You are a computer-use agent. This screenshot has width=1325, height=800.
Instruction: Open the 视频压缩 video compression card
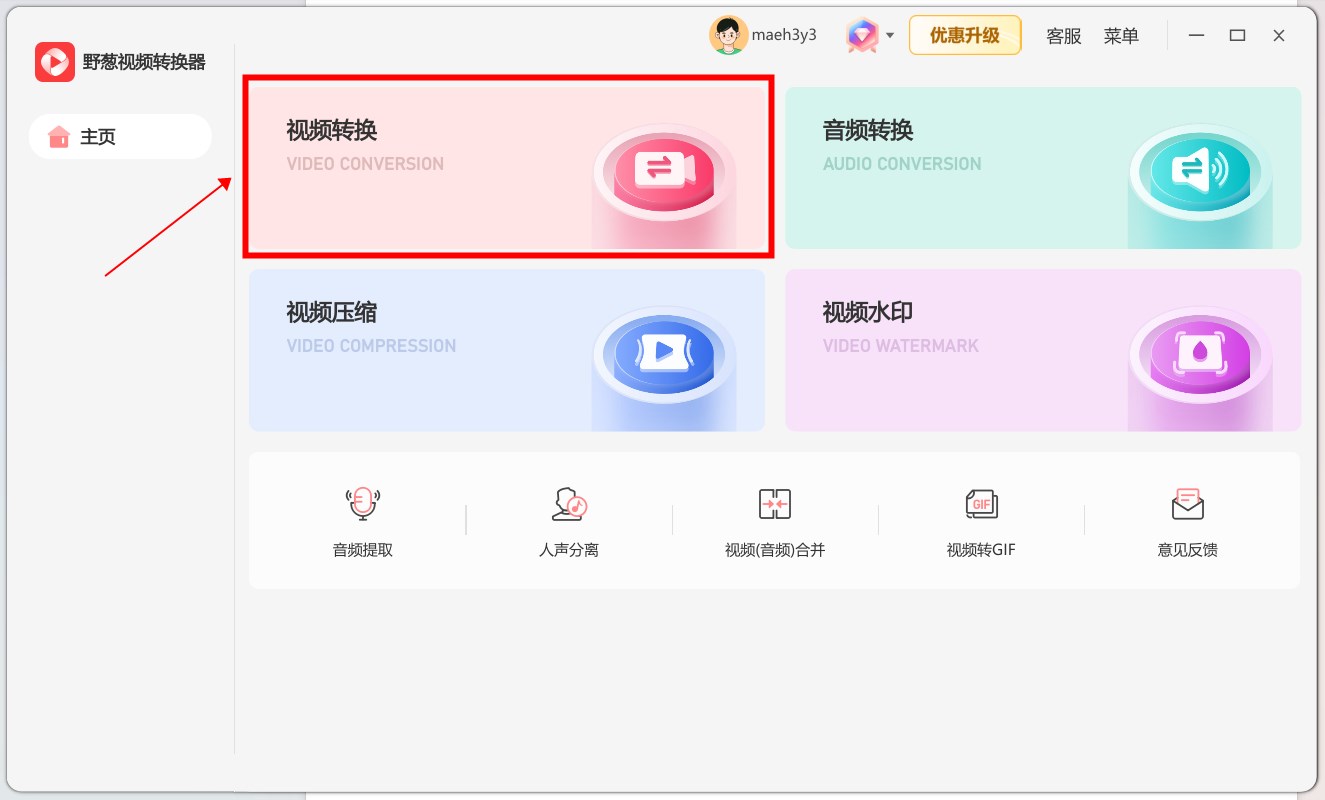click(x=507, y=350)
